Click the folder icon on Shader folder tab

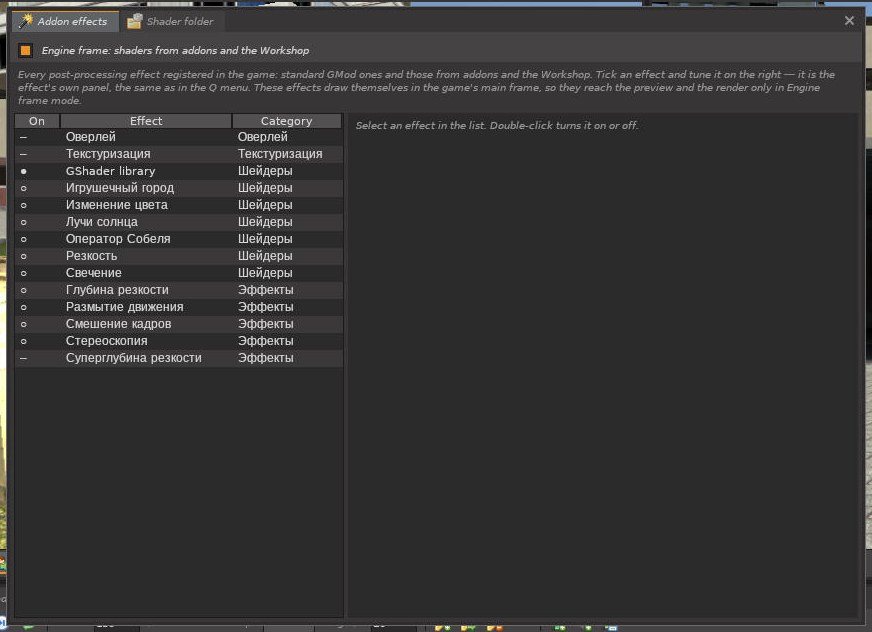click(134, 22)
